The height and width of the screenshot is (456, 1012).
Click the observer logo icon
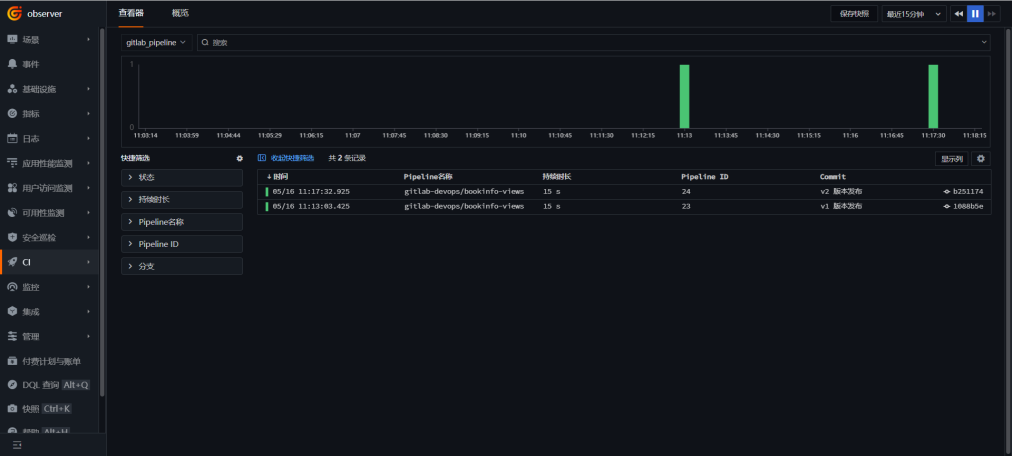(15, 14)
